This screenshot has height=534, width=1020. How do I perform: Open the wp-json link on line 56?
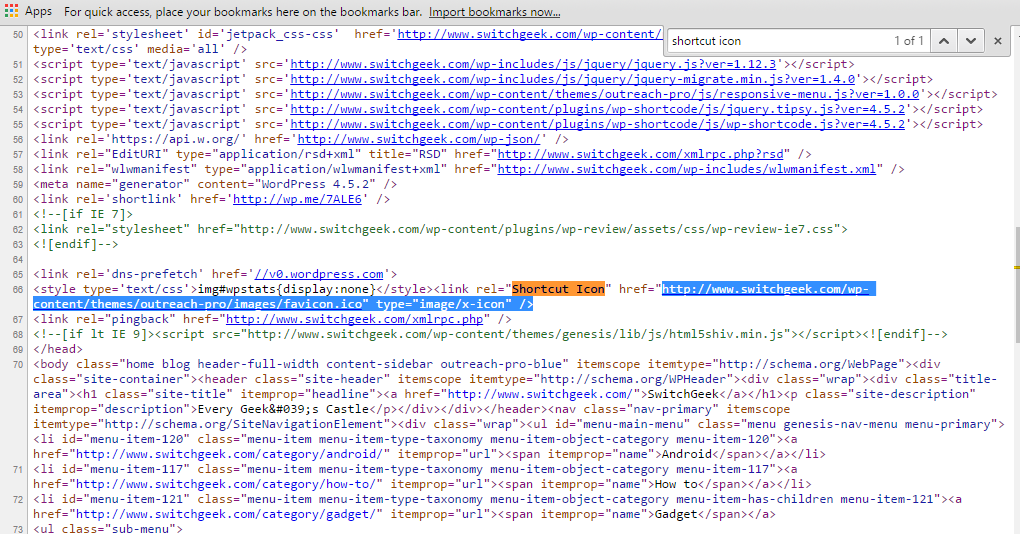[419, 139]
